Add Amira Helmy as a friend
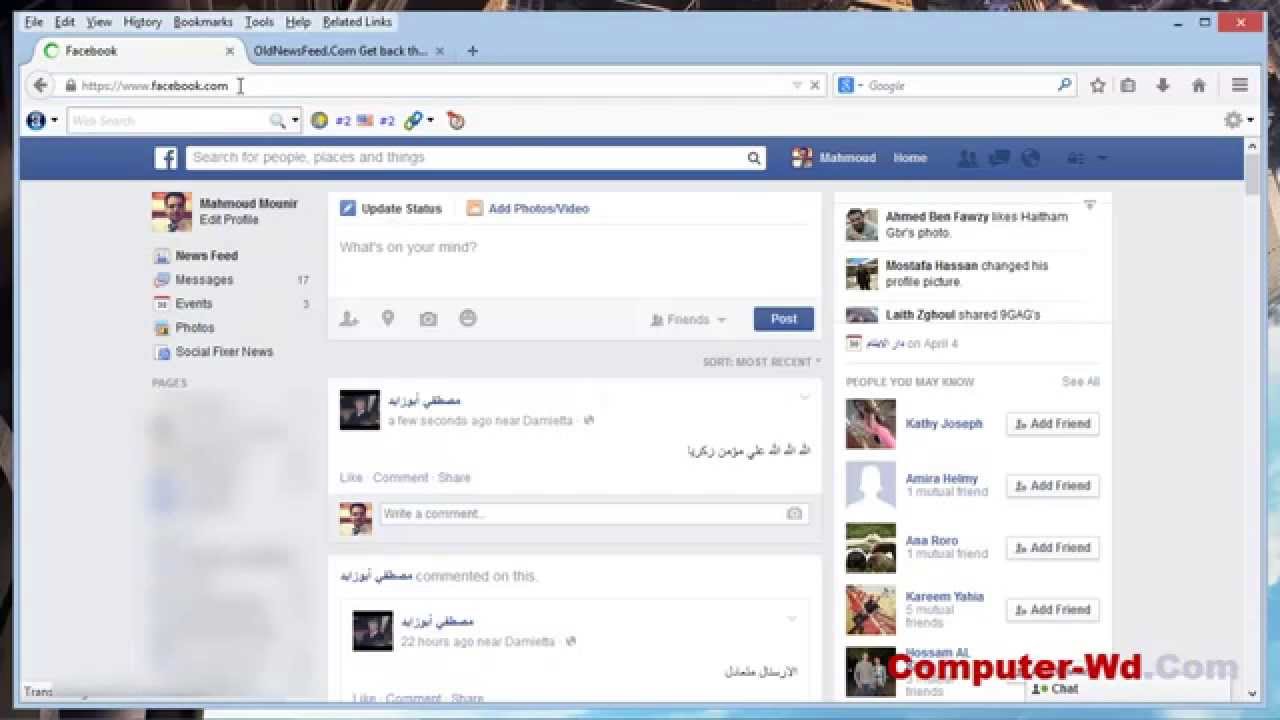Image resolution: width=1280 pixels, height=720 pixels. tap(1053, 486)
